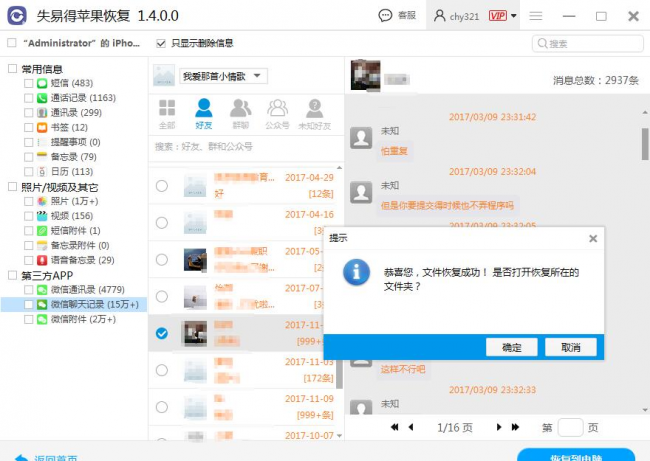Viewport: 650px width, 461px height.
Task: Click the user profile icon beside chy321
Action: tap(439, 16)
